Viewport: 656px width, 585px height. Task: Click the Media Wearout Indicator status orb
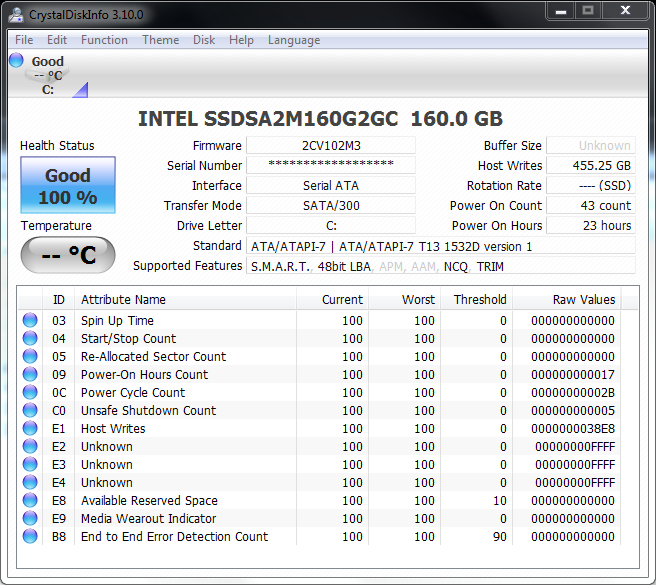tap(30, 518)
